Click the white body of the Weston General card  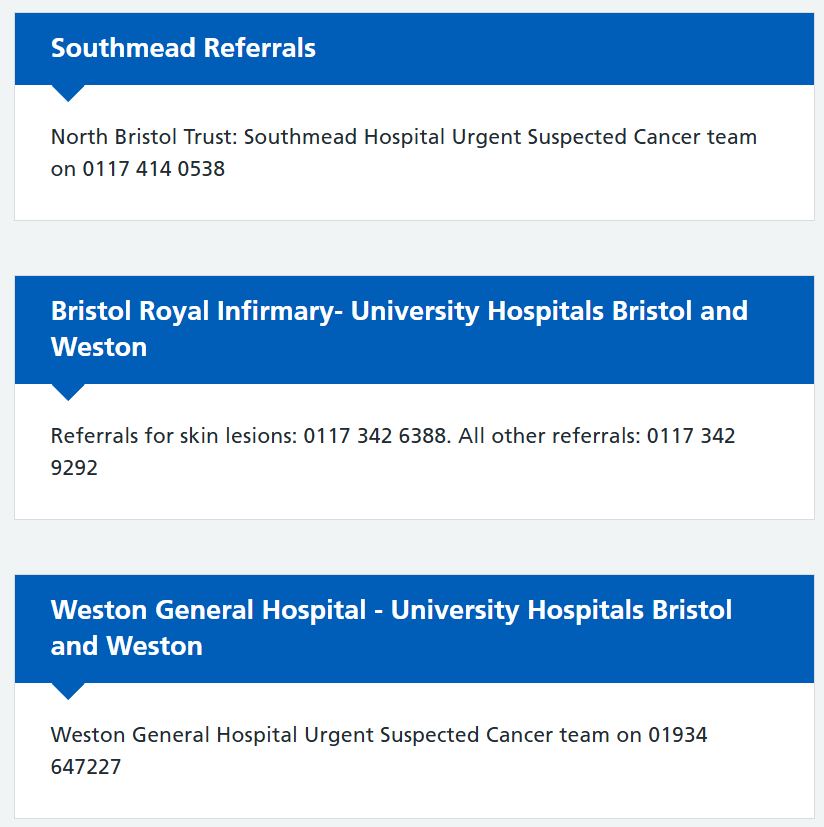[415, 751]
